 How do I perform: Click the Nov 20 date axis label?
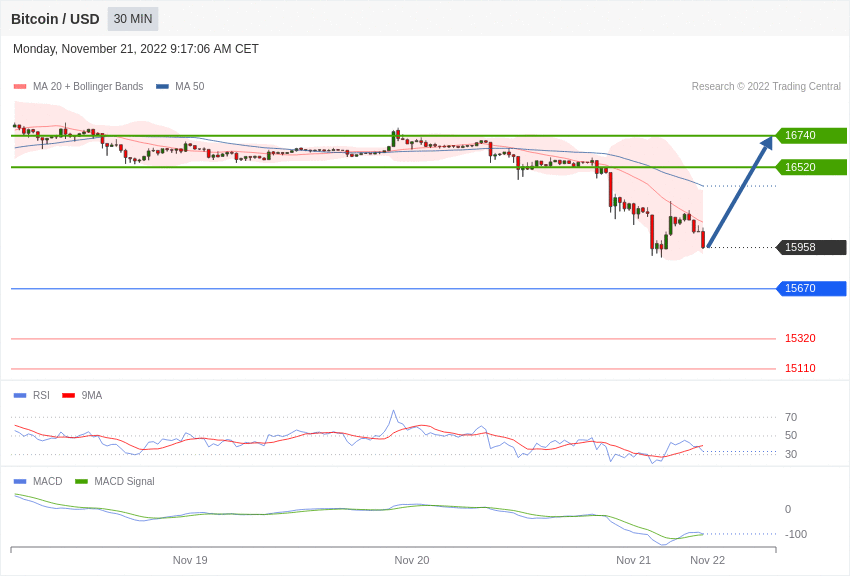click(411, 560)
